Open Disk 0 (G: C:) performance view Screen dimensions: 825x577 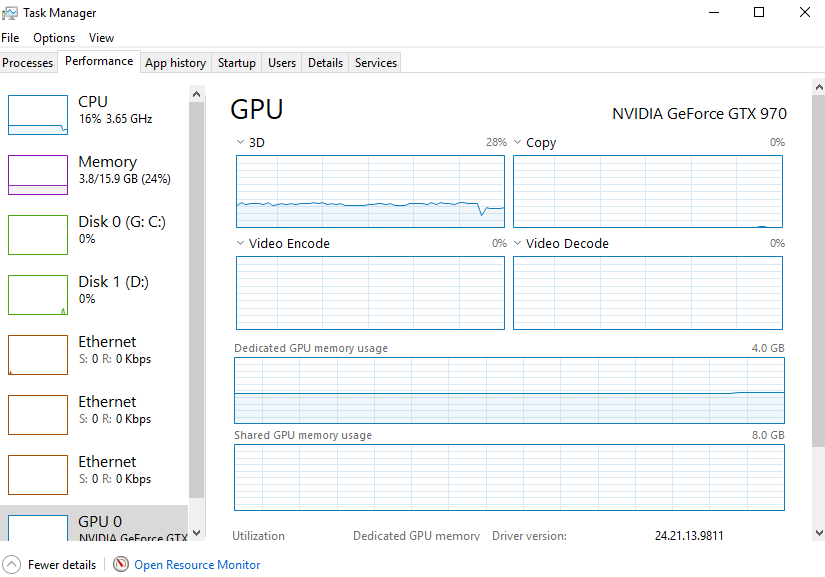95,235
